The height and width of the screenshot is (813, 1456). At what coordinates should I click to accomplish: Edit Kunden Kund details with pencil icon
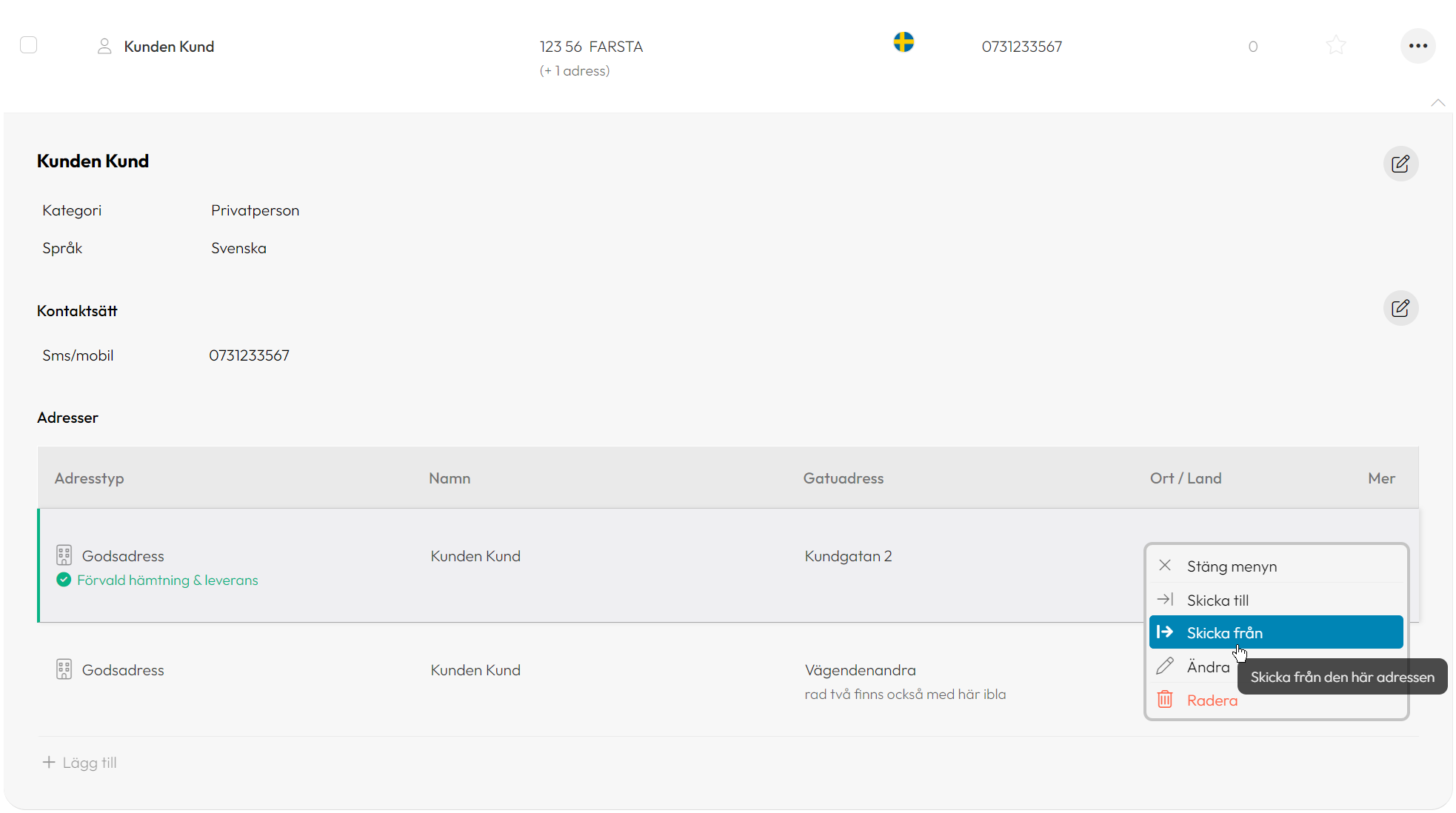(1400, 164)
